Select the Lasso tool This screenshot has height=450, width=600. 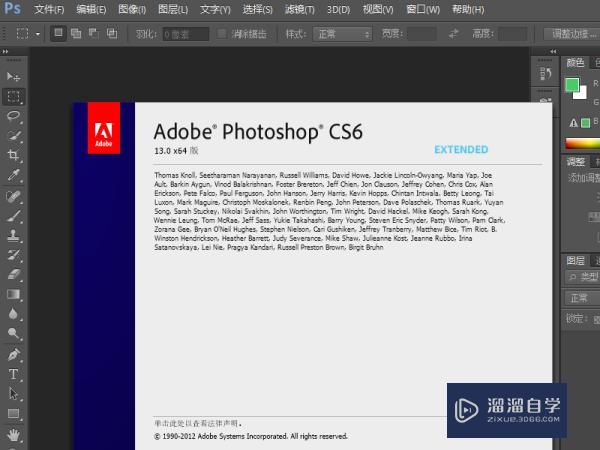coord(14,116)
